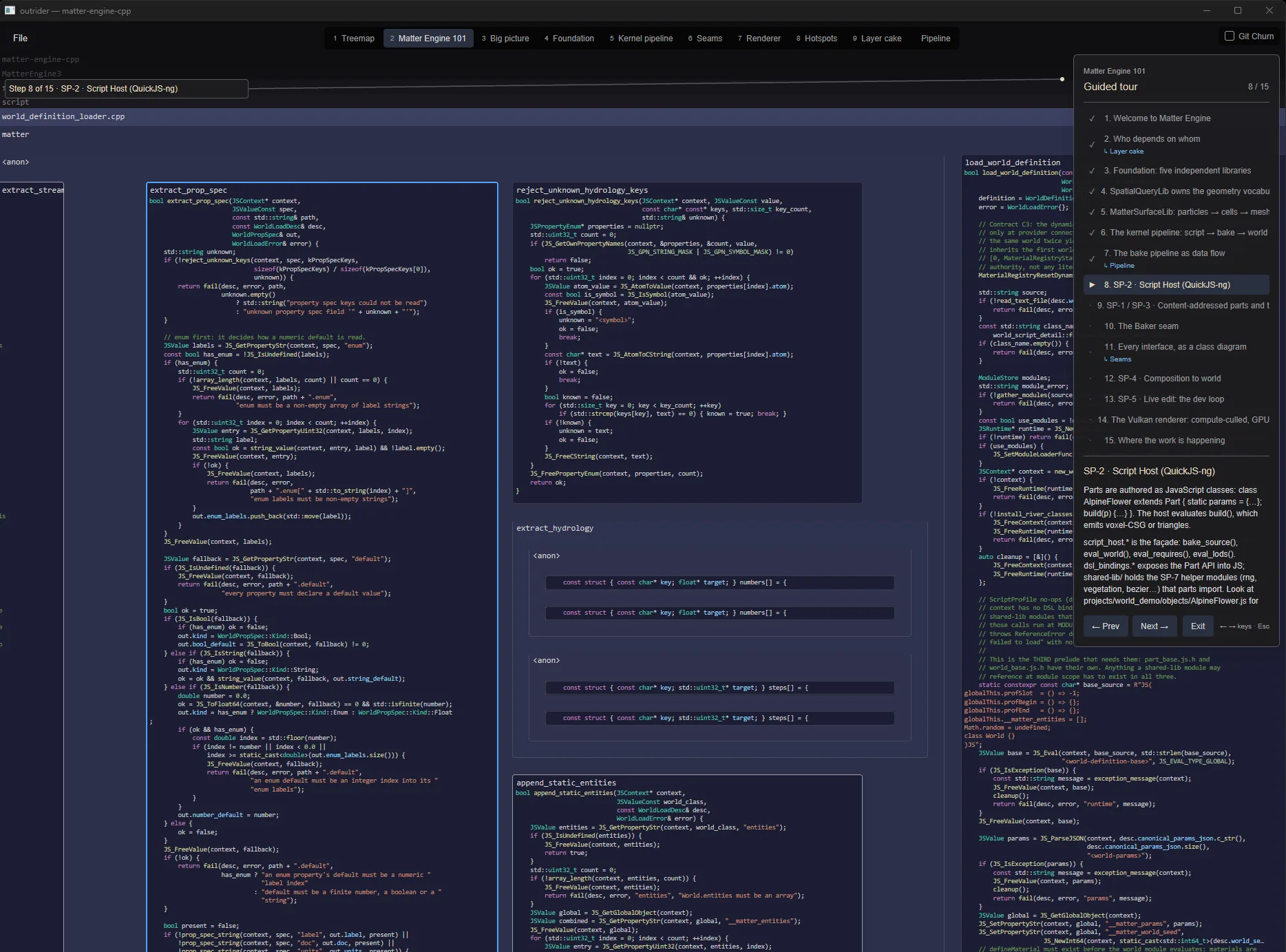The image size is (1286, 952).
Task: Select step 4 SpatialQueryLib geometry vocabulary
Action: (1177, 191)
